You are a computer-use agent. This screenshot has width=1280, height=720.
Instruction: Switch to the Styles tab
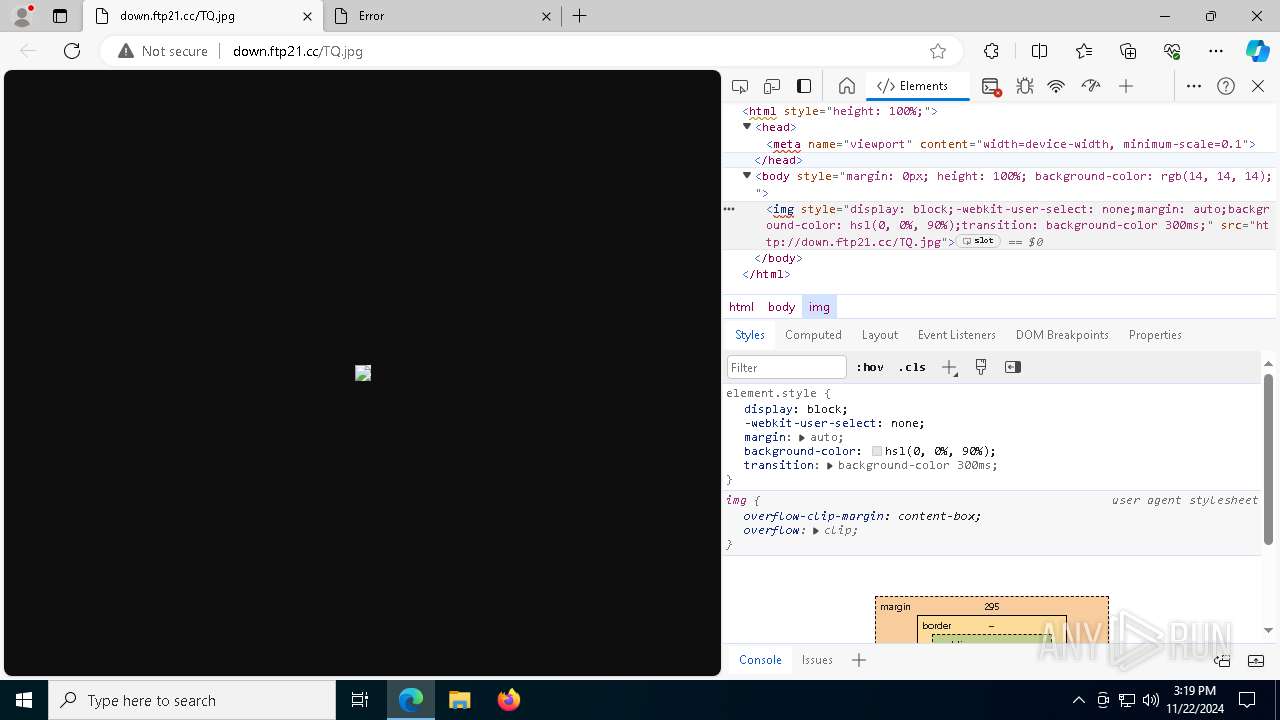point(750,335)
